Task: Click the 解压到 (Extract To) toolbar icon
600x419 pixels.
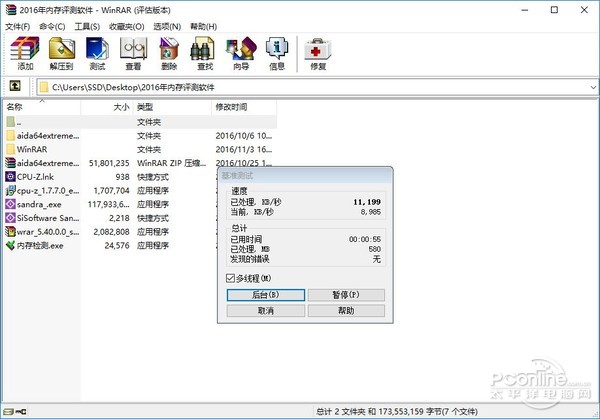Action: 61,54
